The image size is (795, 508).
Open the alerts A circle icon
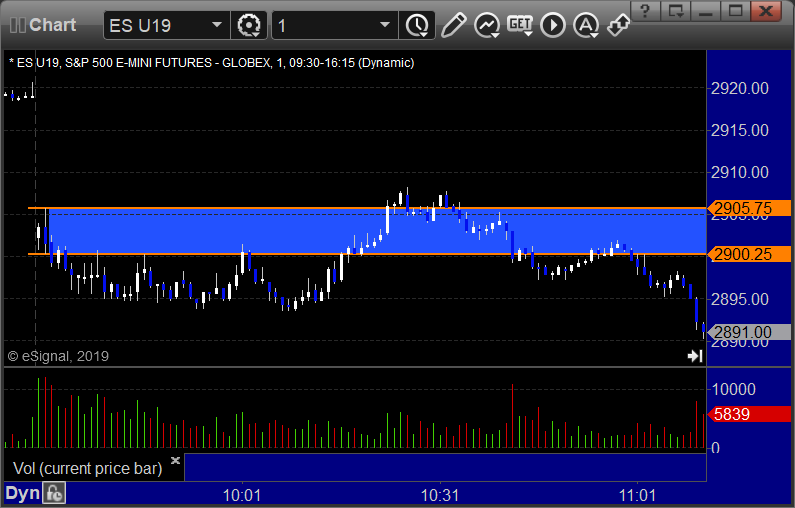click(586, 25)
